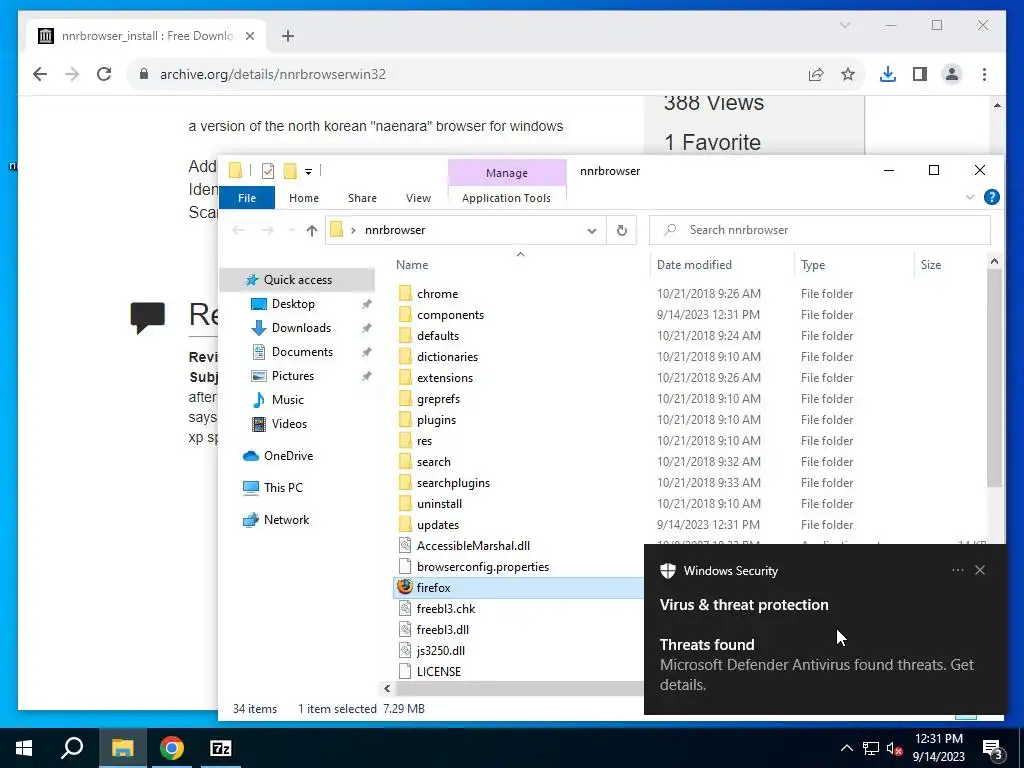Image resolution: width=1024 pixels, height=768 pixels.
Task: Open 7-Zip from the taskbar
Action: coord(221,748)
